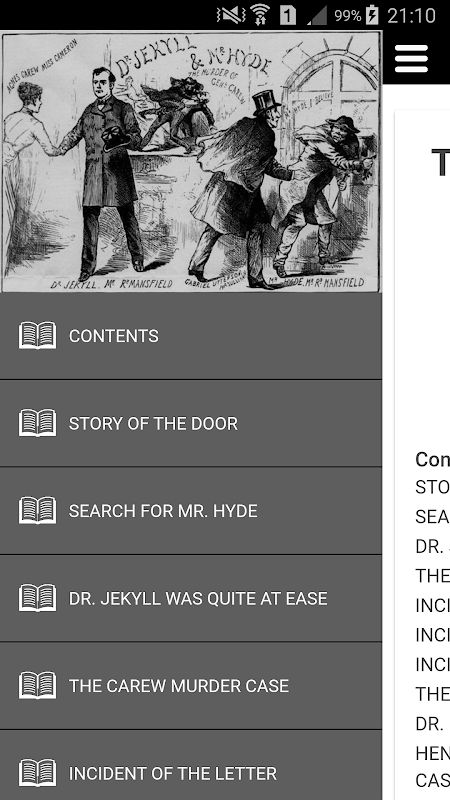Click book icon beside The Carew Murder Case
This screenshot has width=450, height=800.
coord(37,685)
